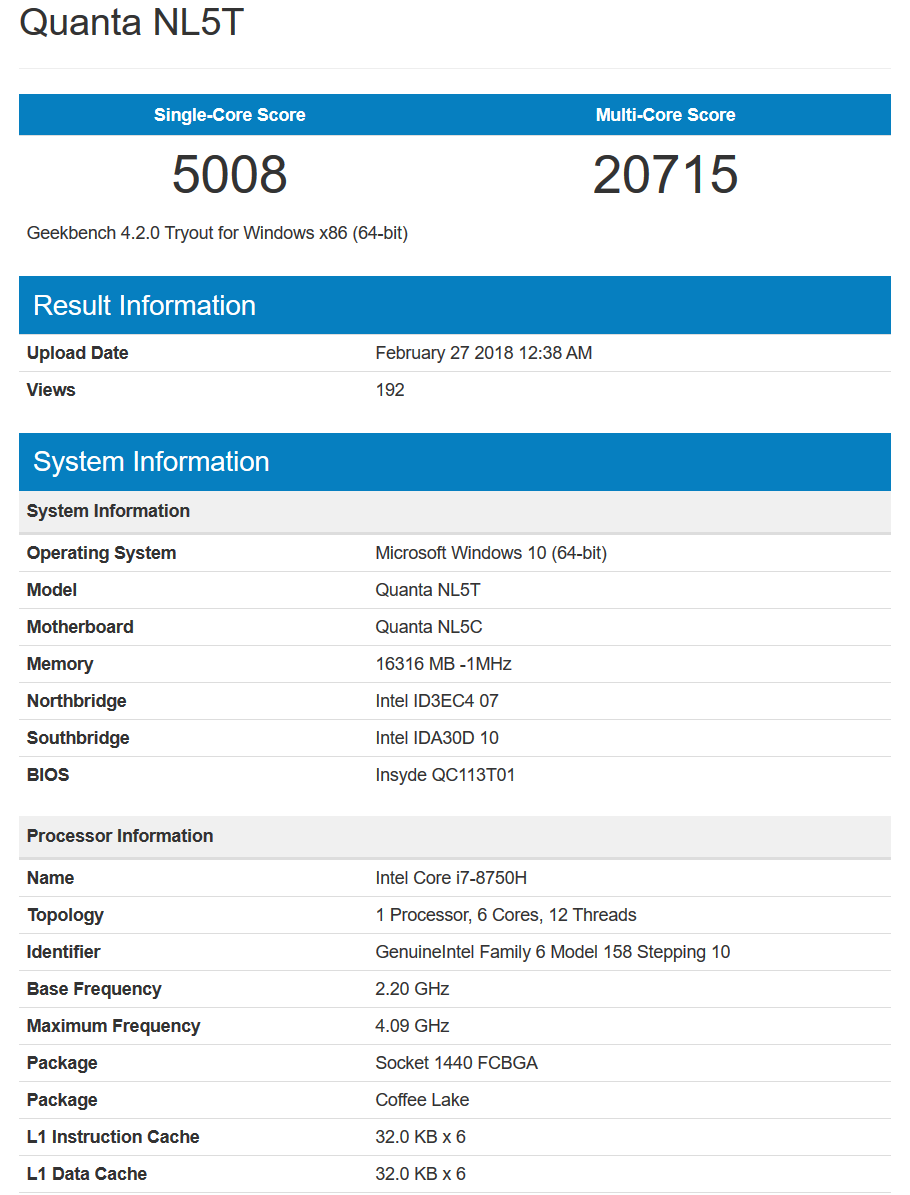Viewport: 910px width, 1195px height.
Task: Click the multi-core score value 20715
Action: (x=665, y=175)
